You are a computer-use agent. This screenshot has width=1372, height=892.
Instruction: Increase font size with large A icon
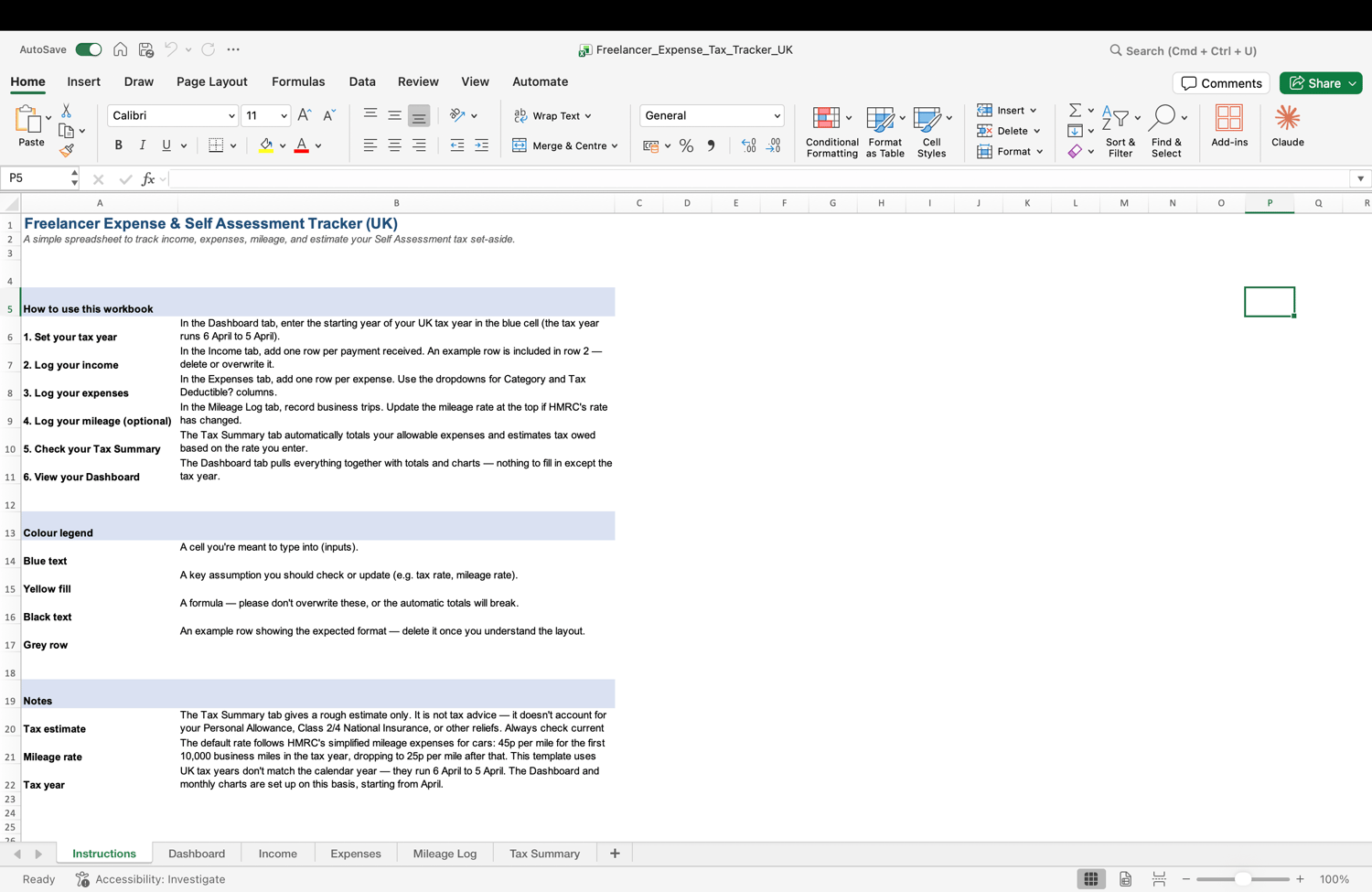pyautogui.click(x=305, y=115)
